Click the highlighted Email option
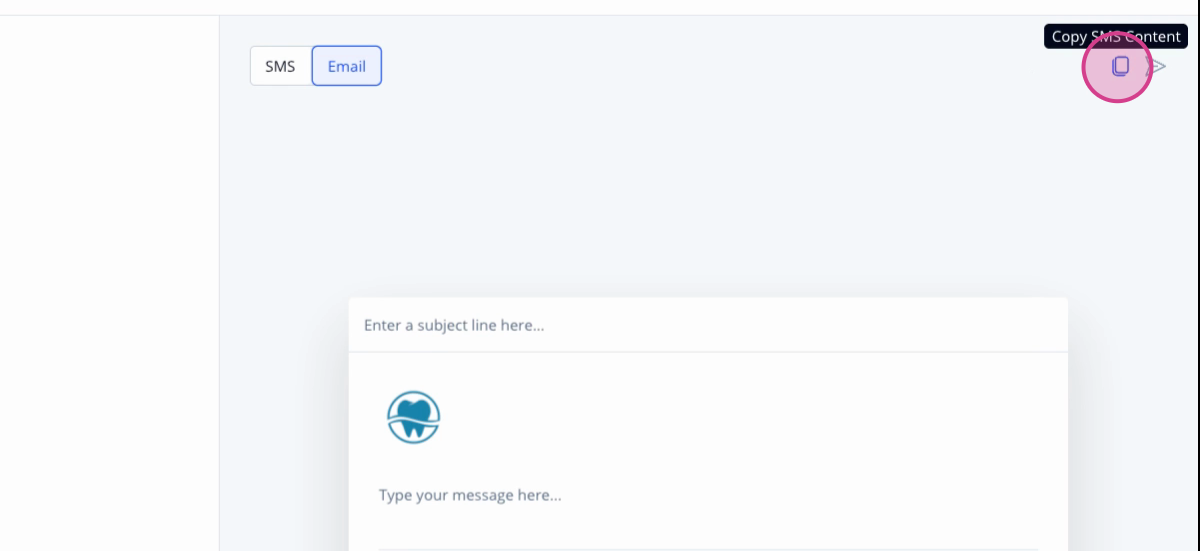The width and height of the screenshot is (1200, 551). pos(347,66)
